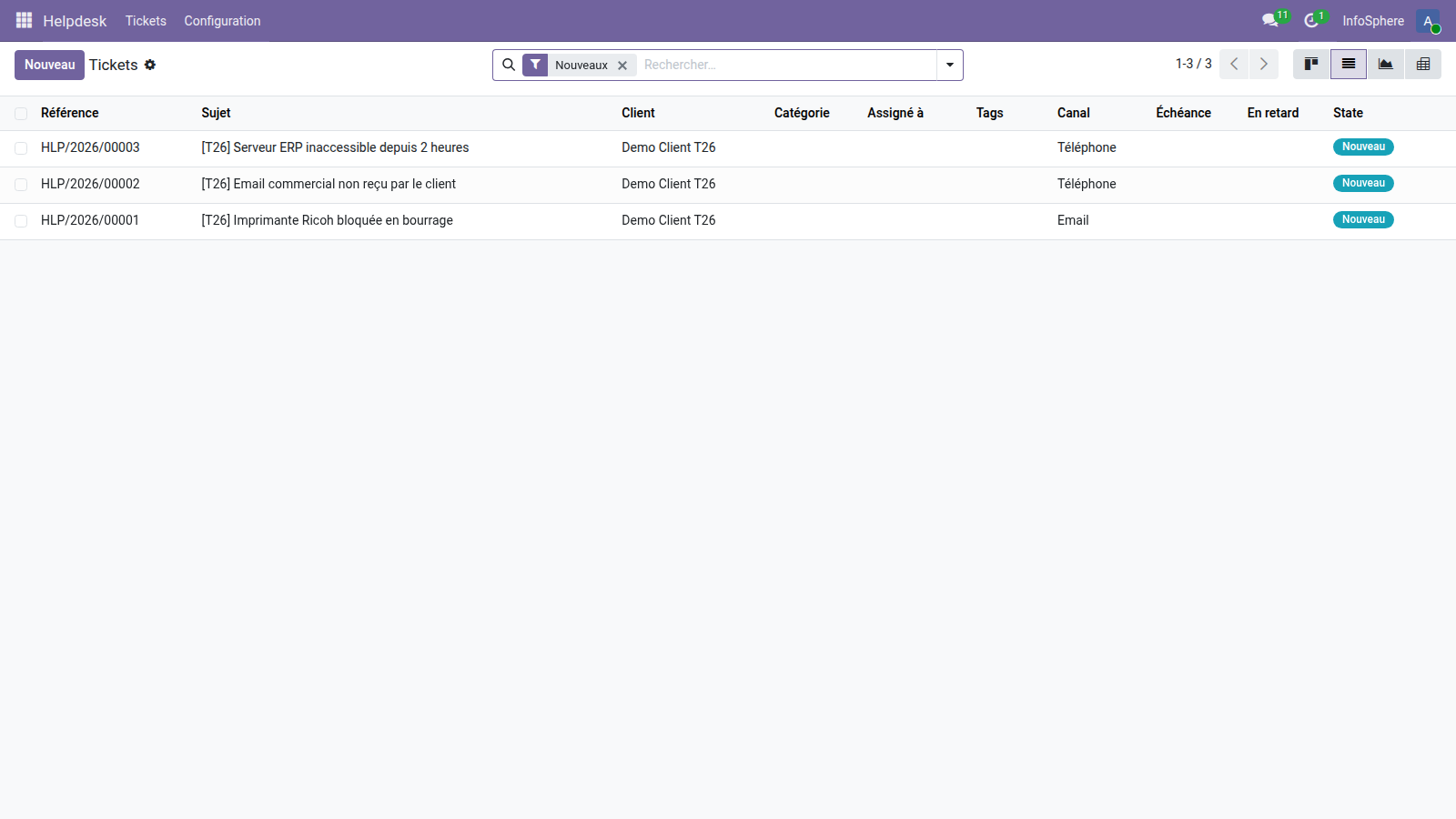Click the Nouveau state badge on HLP/2026/00002
This screenshot has width=1456, height=819.
1362,183
